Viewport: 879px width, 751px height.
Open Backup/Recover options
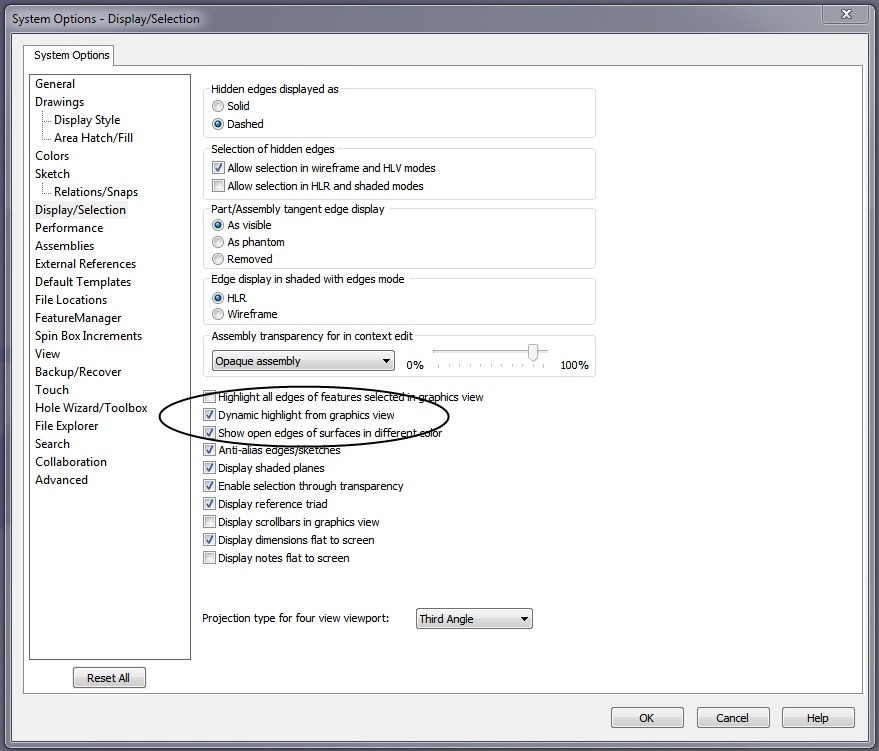click(x=78, y=372)
